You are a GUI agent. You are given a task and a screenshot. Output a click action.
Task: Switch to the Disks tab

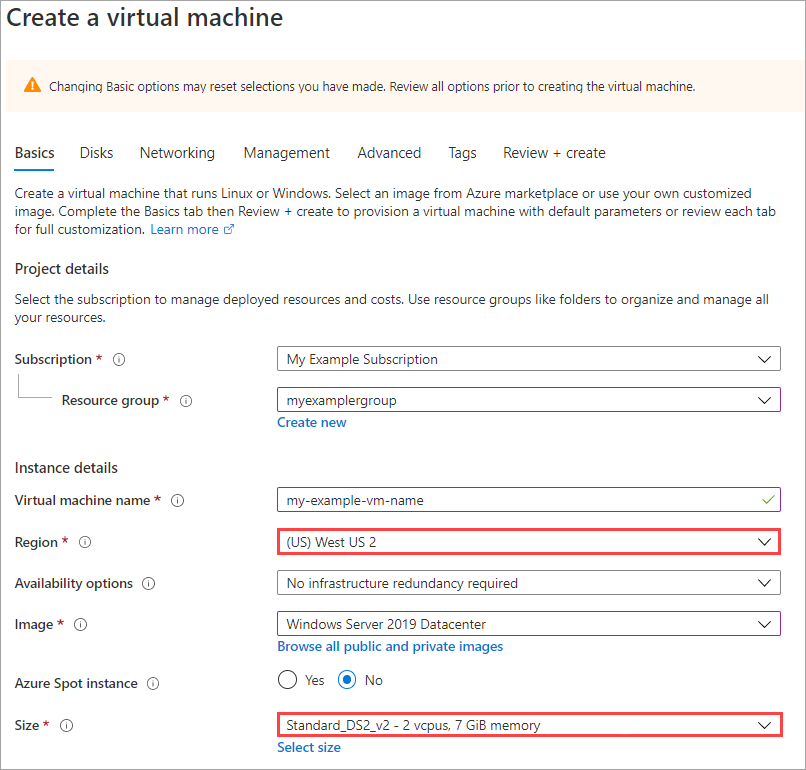pos(96,153)
